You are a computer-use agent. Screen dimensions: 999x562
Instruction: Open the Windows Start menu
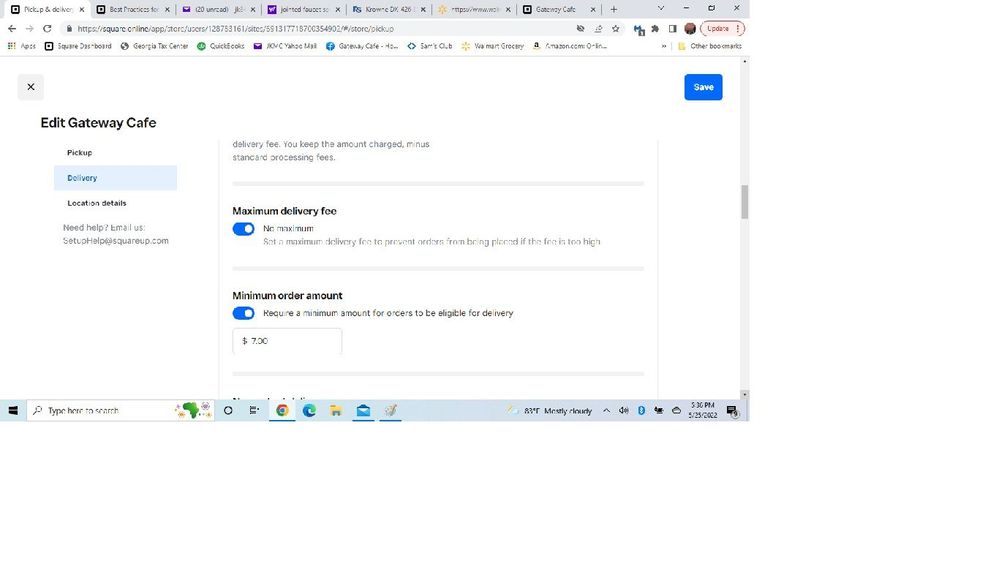(13, 411)
